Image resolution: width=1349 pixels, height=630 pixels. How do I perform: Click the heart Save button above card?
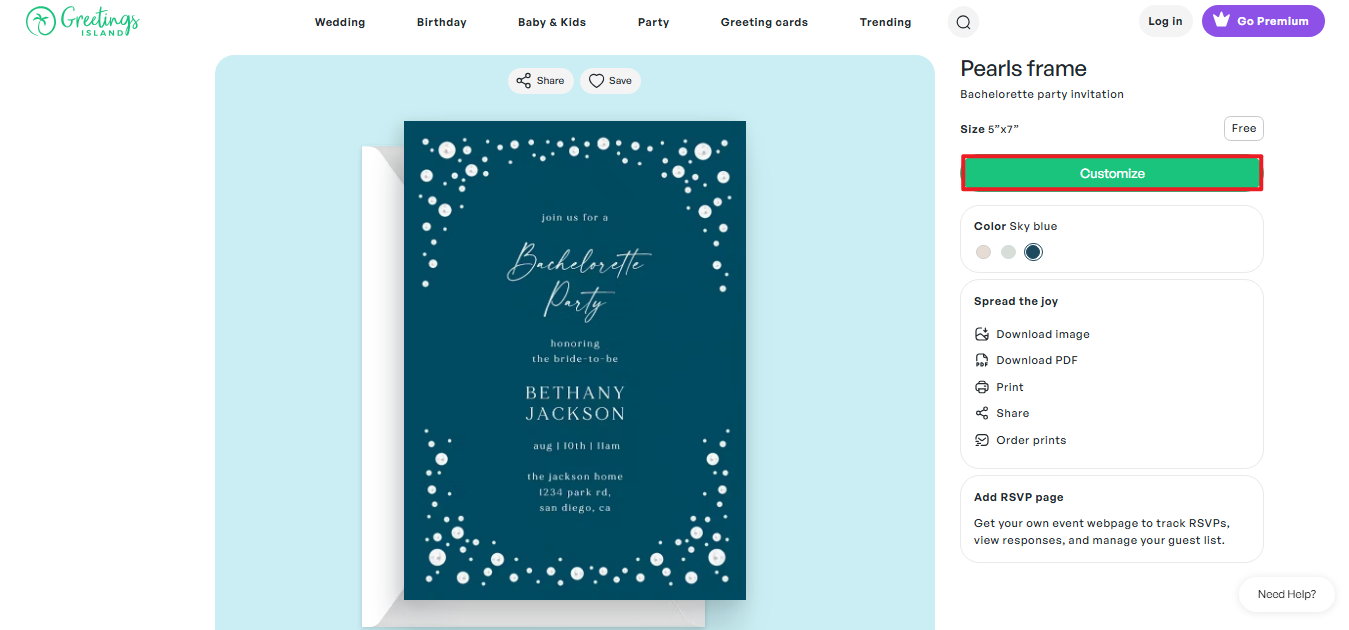point(610,81)
